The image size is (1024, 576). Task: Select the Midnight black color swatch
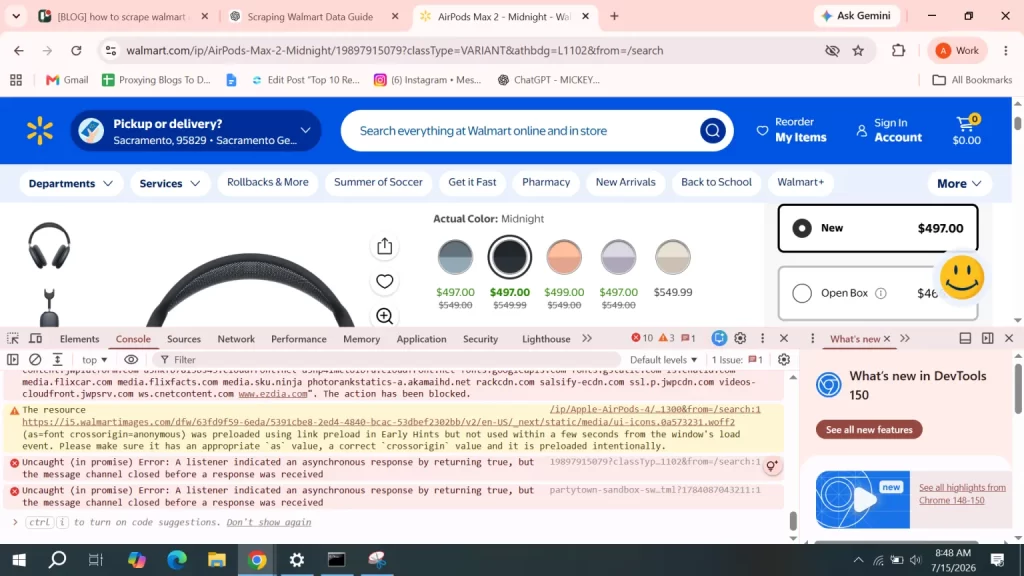(x=509, y=257)
